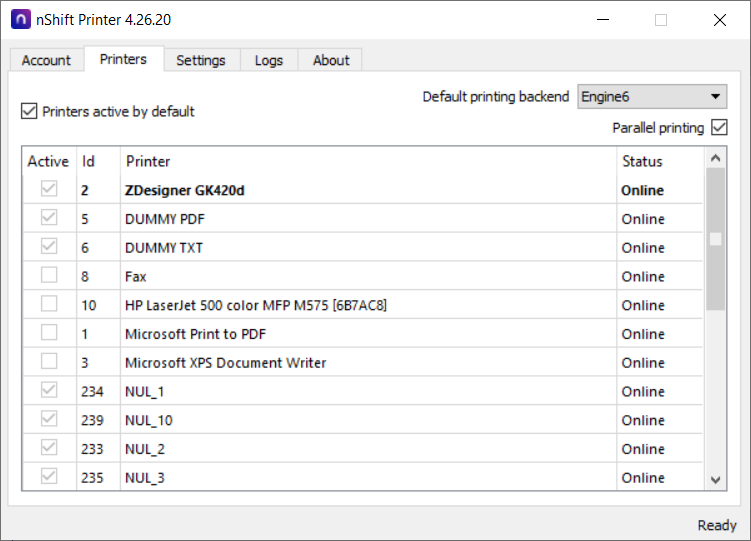
Task: View the Logs tab
Action: 269,60
